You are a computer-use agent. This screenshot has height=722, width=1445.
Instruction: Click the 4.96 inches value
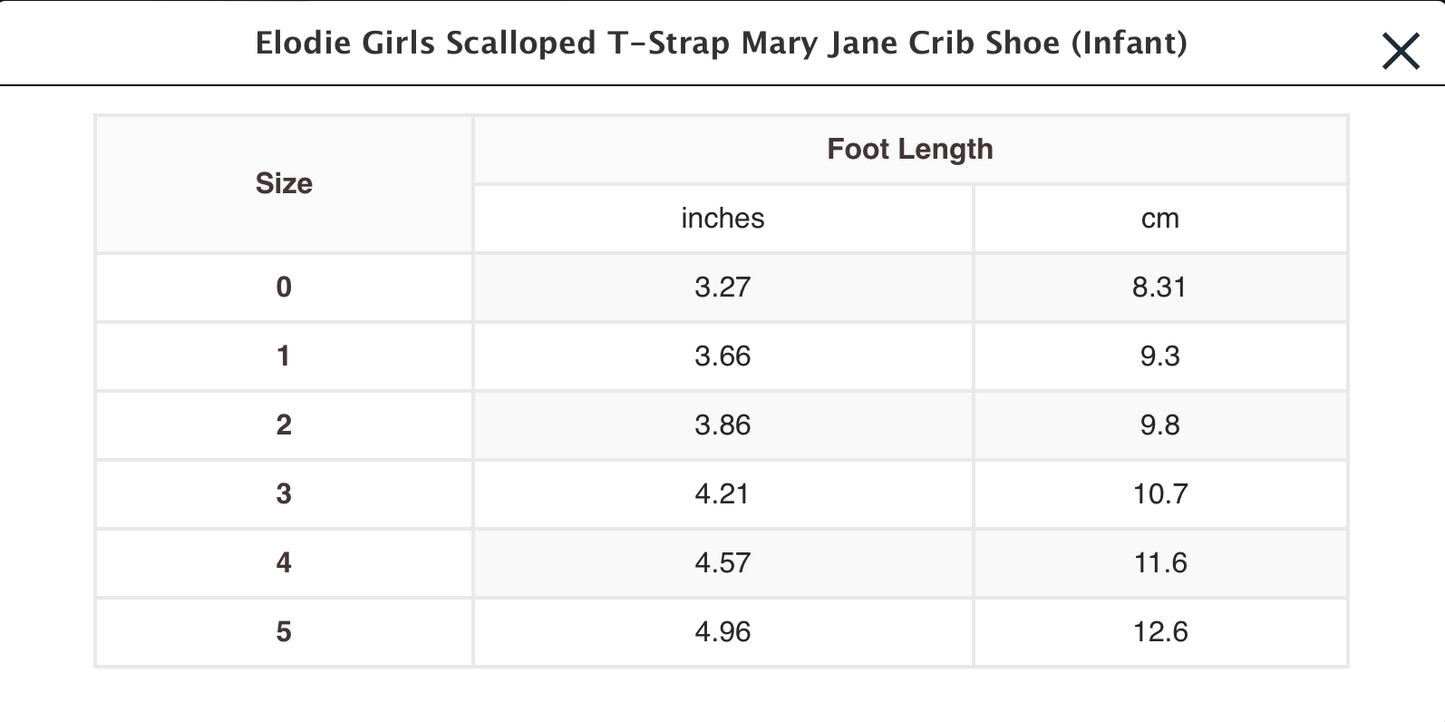722,632
